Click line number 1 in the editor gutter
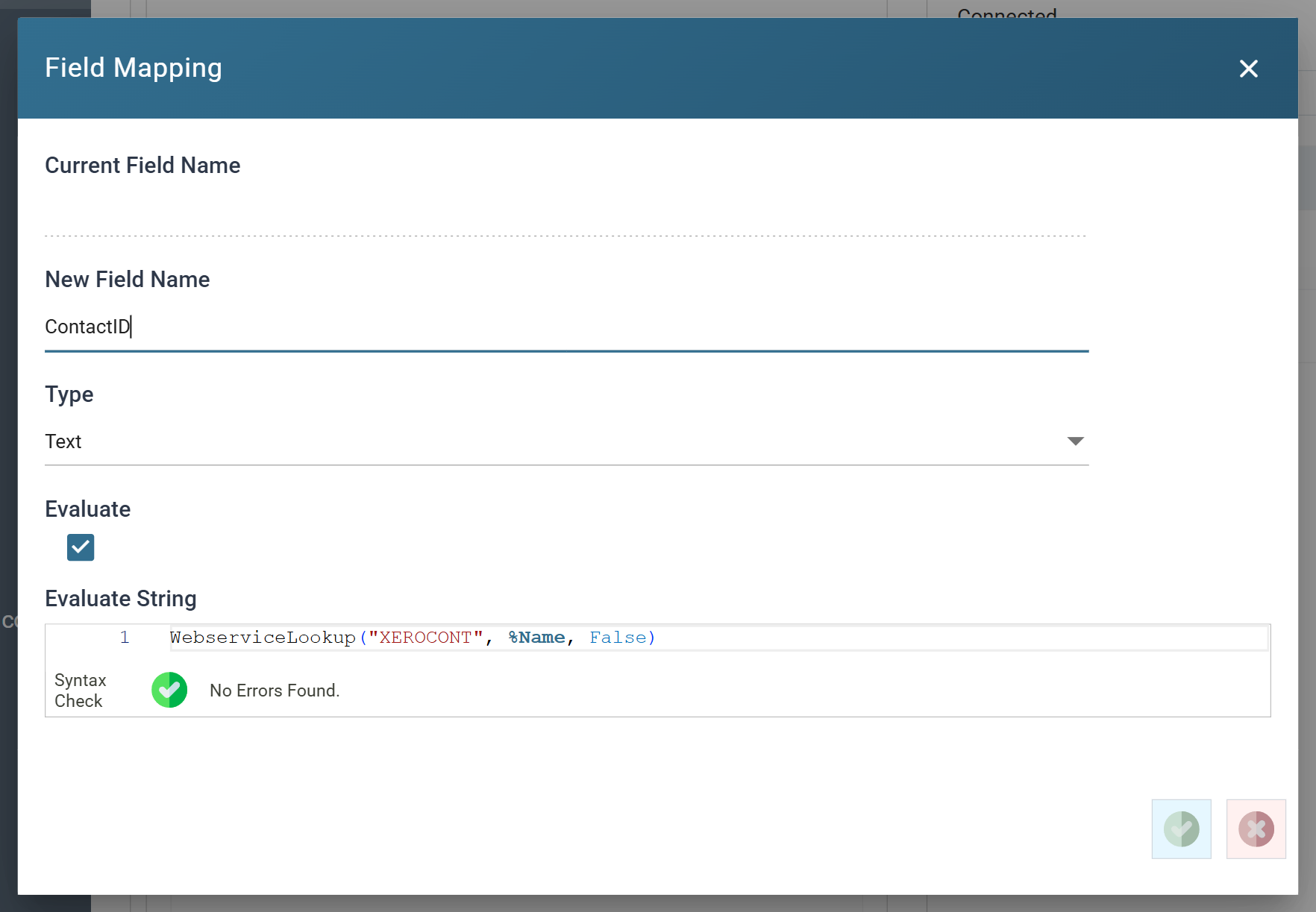The image size is (1316, 912). 125,638
